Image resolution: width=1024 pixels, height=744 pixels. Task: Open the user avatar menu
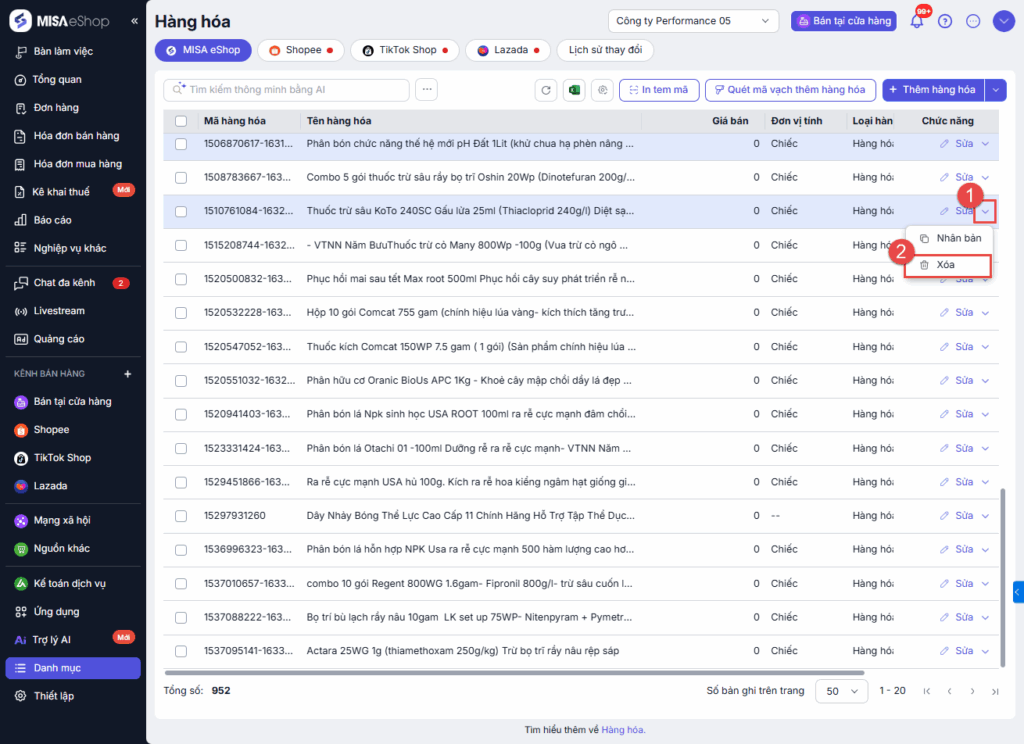1003,21
